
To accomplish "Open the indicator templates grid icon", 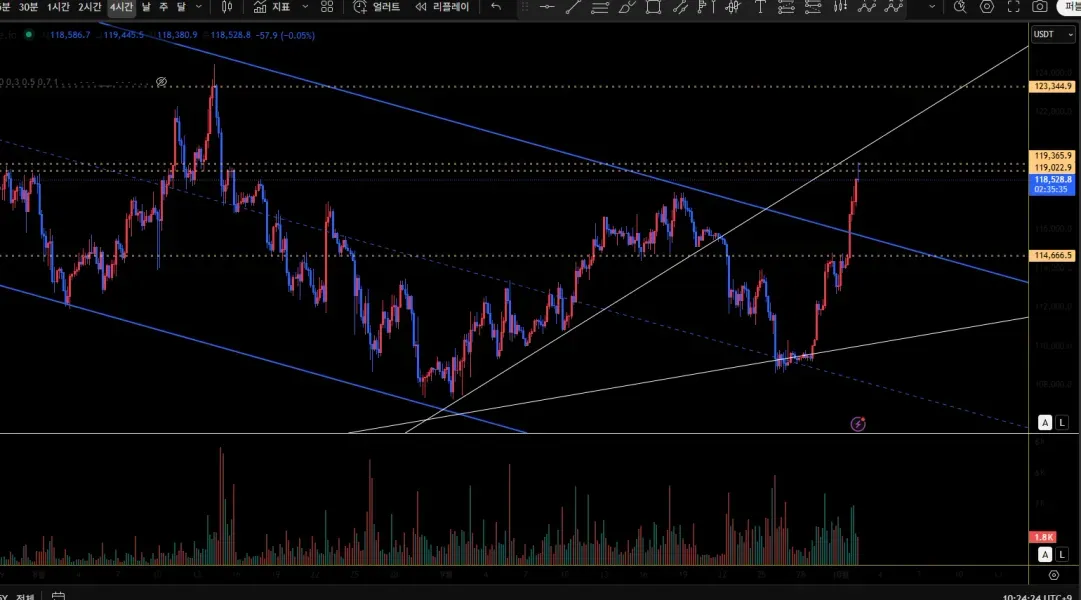I will 327,7.
